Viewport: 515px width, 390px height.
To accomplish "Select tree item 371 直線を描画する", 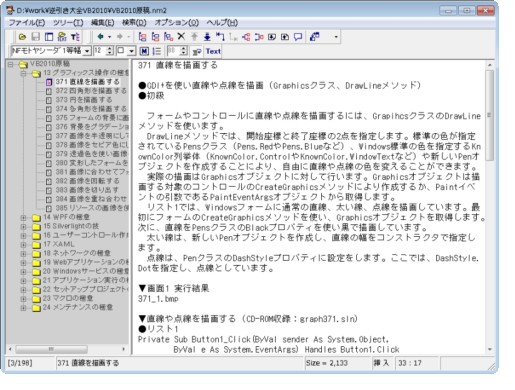I will pos(87,82).
